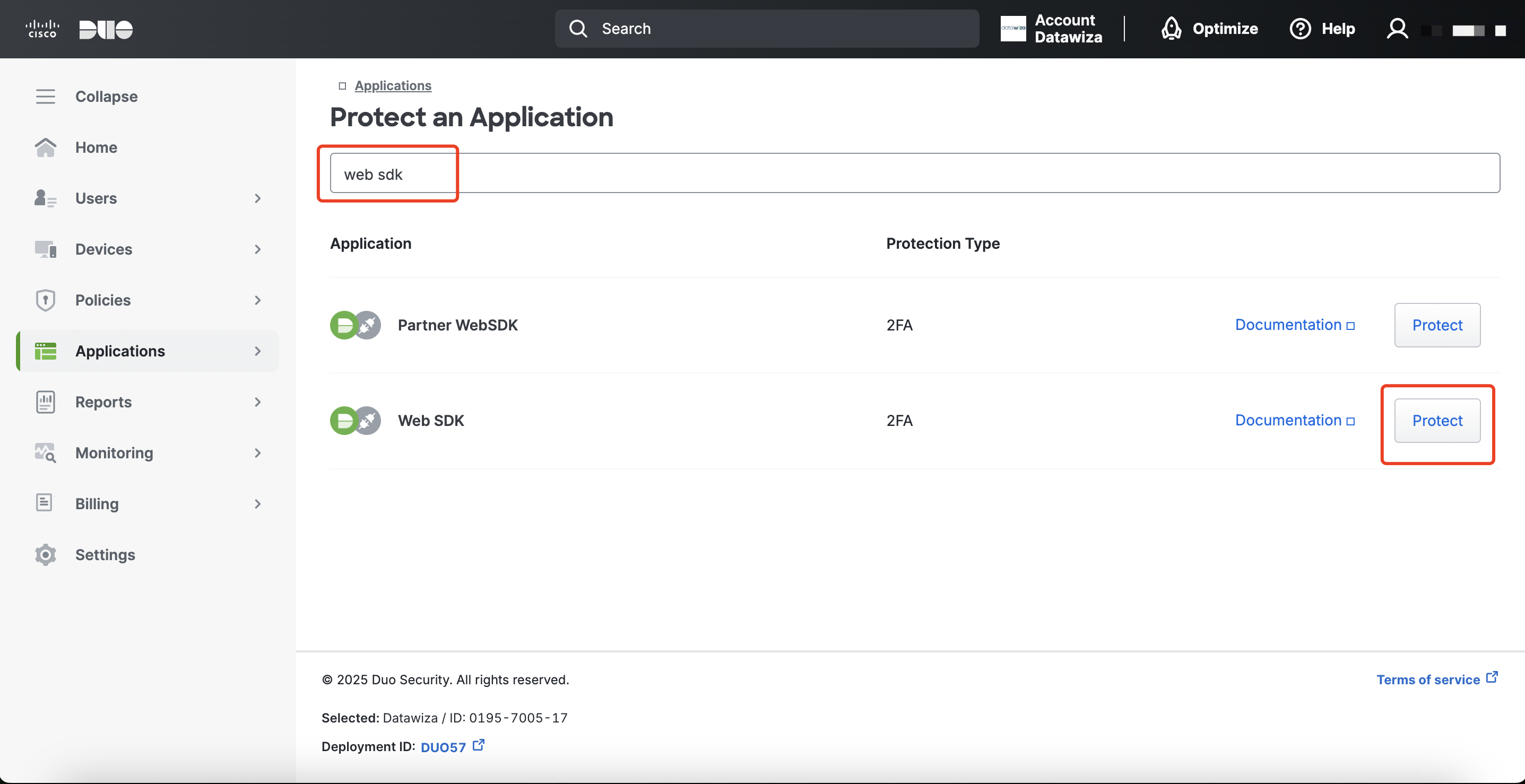
Task: Click the Web SDK application name
Action: tap(431, 421)
